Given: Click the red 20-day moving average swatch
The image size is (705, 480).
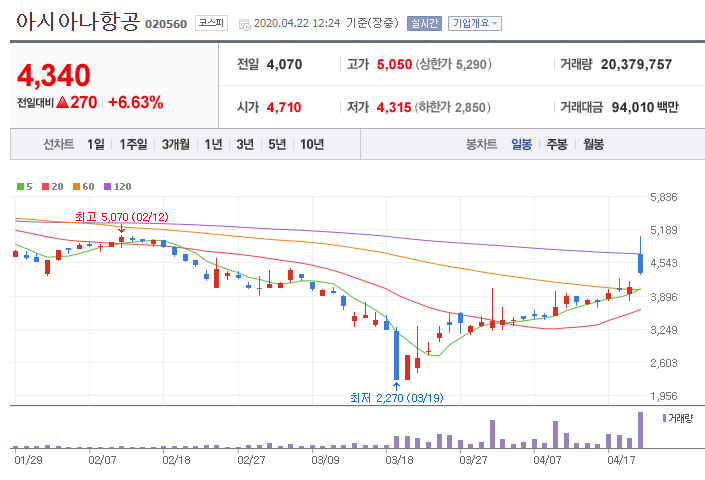Looking at the screenshot, I should pos(45,187).
